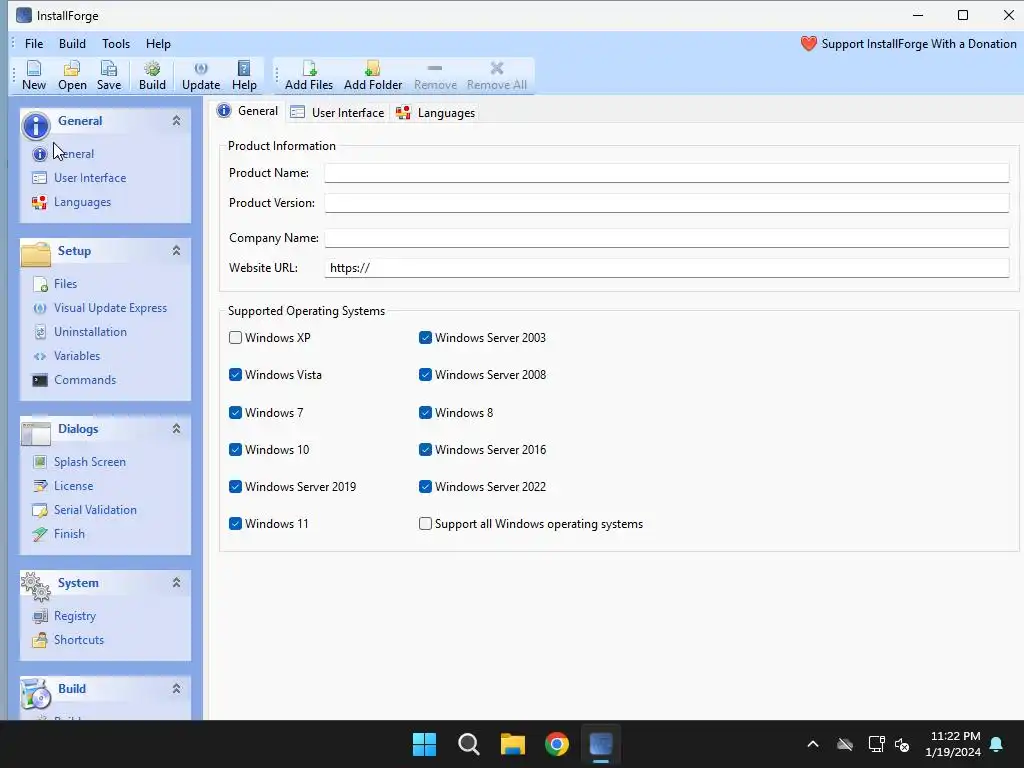Collapse the Setup sidebar section

tap(176, 251)
